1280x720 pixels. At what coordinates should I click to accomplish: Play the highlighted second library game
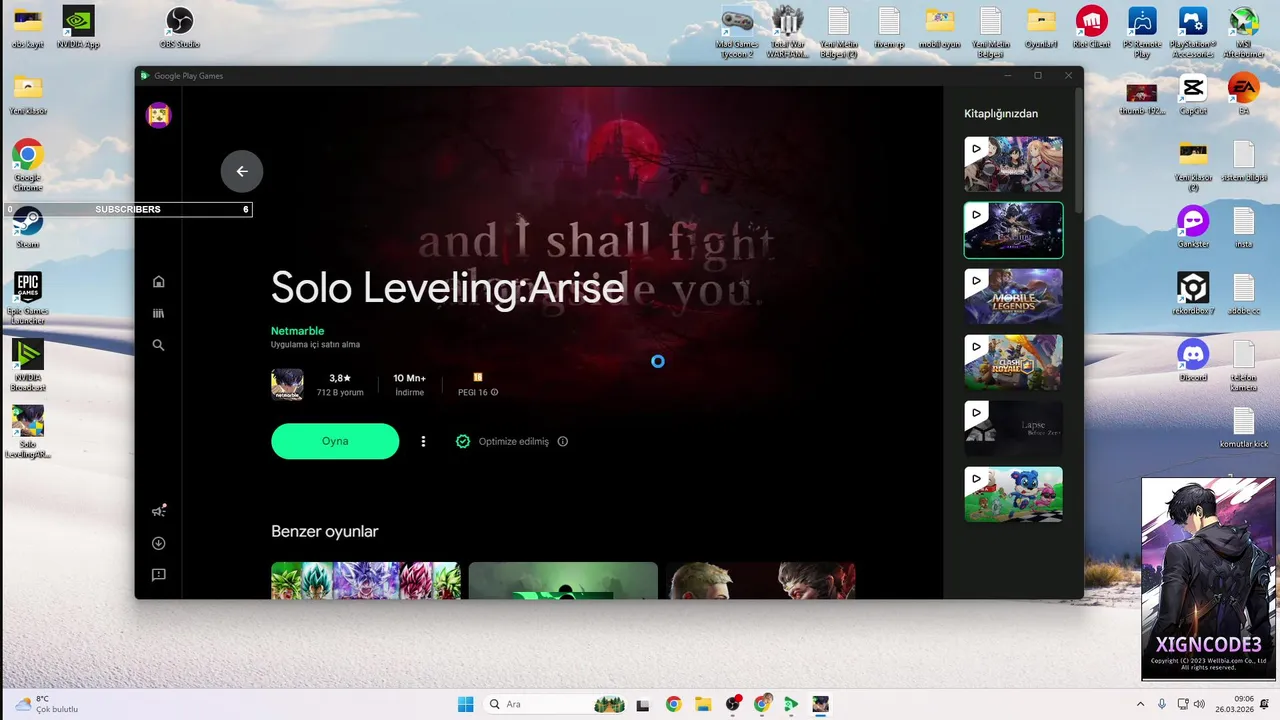pyautogui.click(x=1013, y=230)
